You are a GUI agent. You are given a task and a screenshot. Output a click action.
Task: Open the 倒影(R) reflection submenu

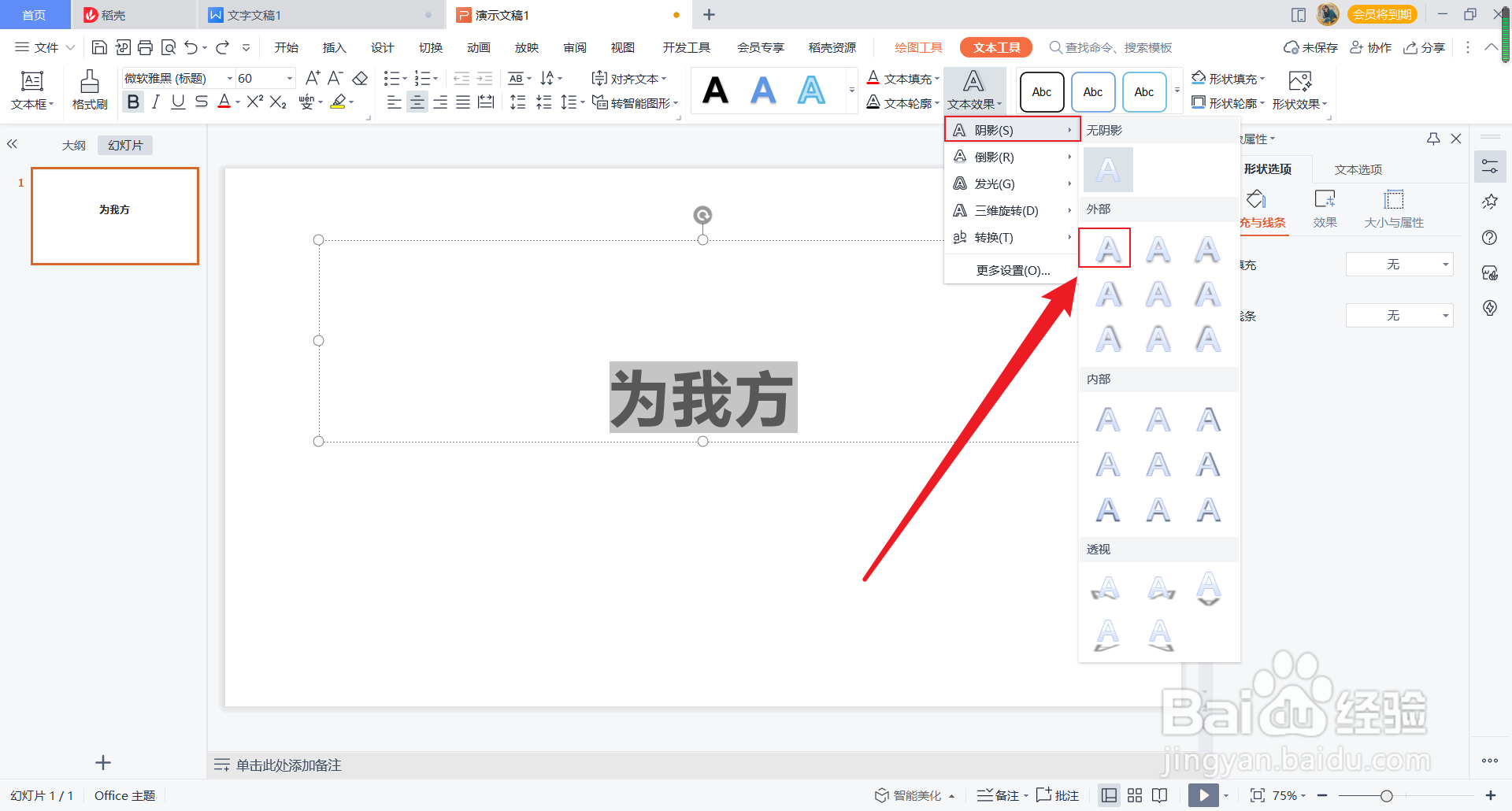(x=1012, y=157)
